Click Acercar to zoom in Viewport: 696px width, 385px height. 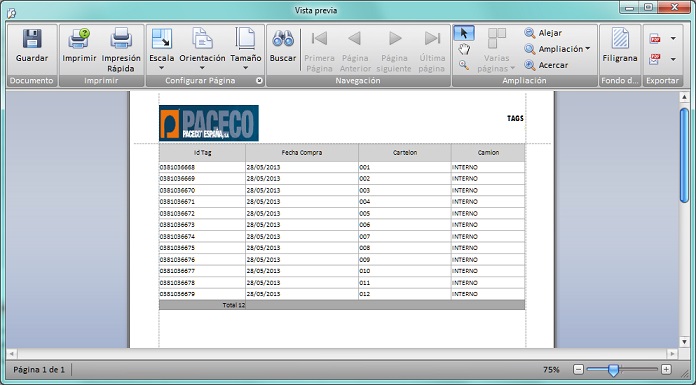pos(546,65)
